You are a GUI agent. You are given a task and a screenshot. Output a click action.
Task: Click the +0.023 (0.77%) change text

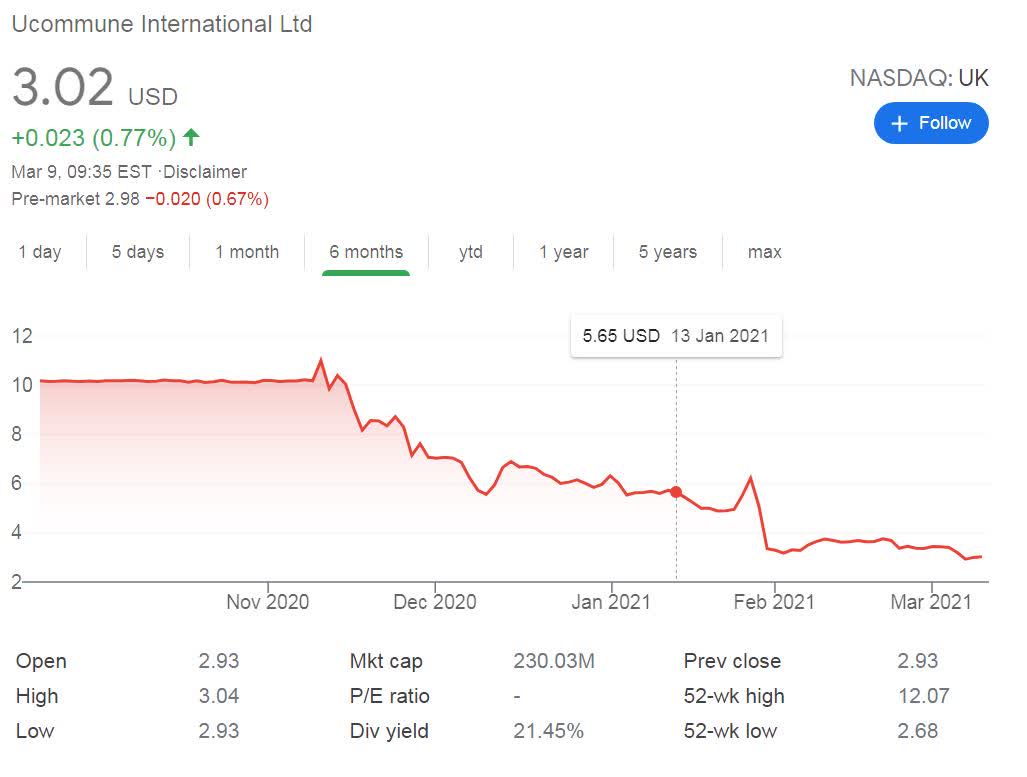click(x=94, y=138)
